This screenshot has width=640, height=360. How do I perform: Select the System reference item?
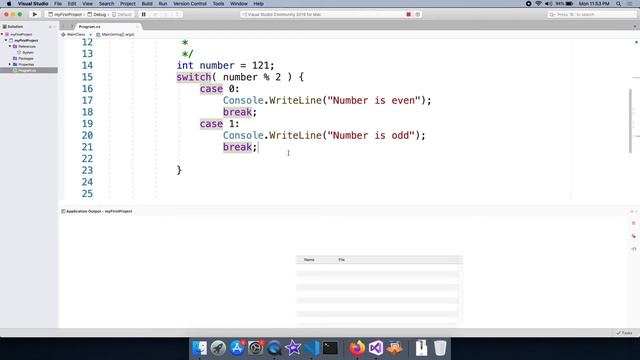pyautogui.click(x=25, y=53)
